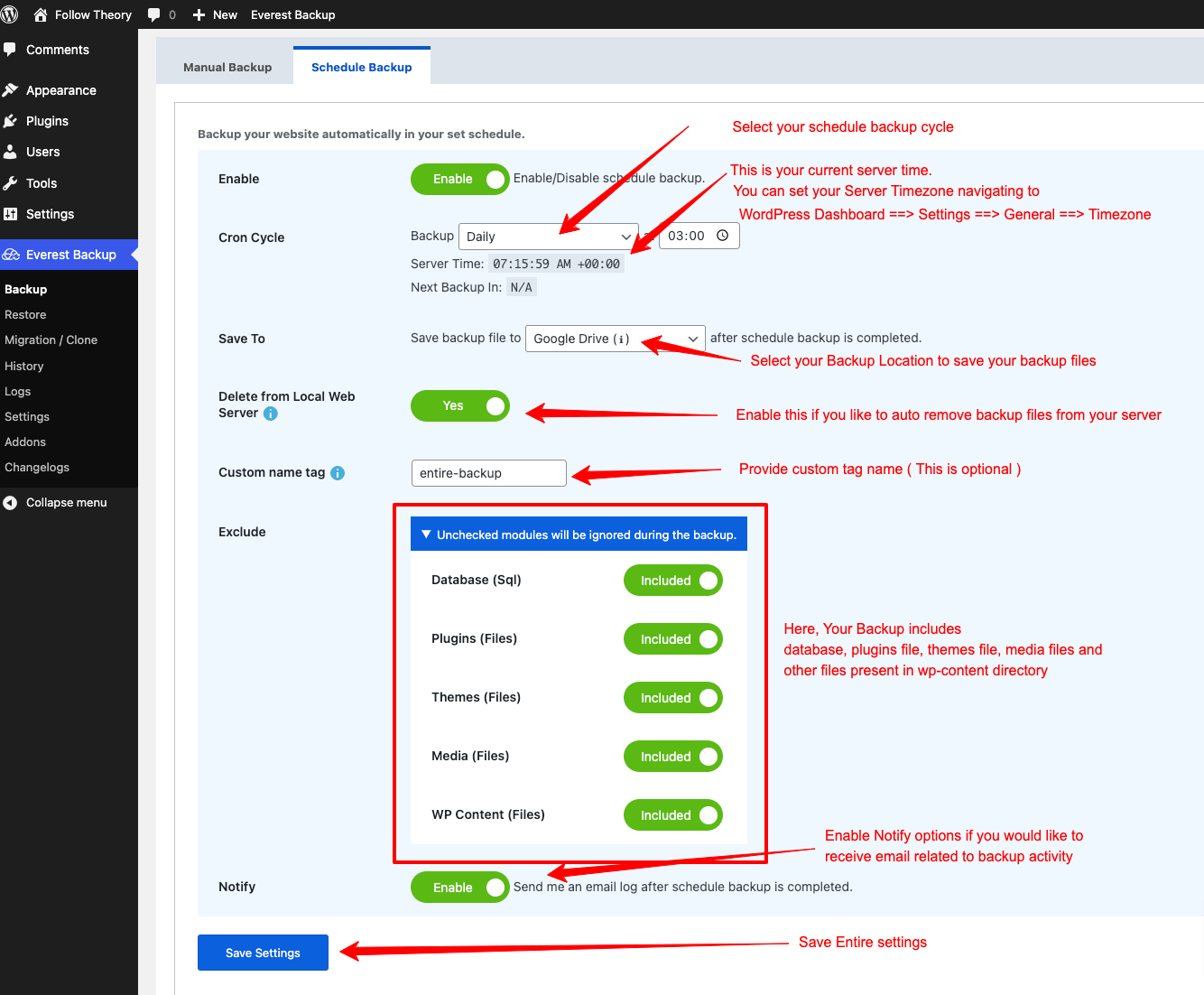This screenshot has width=1204, height=995.
Task: Click the Collapse menu arrow icon
Action: click(x=10, y=503)
